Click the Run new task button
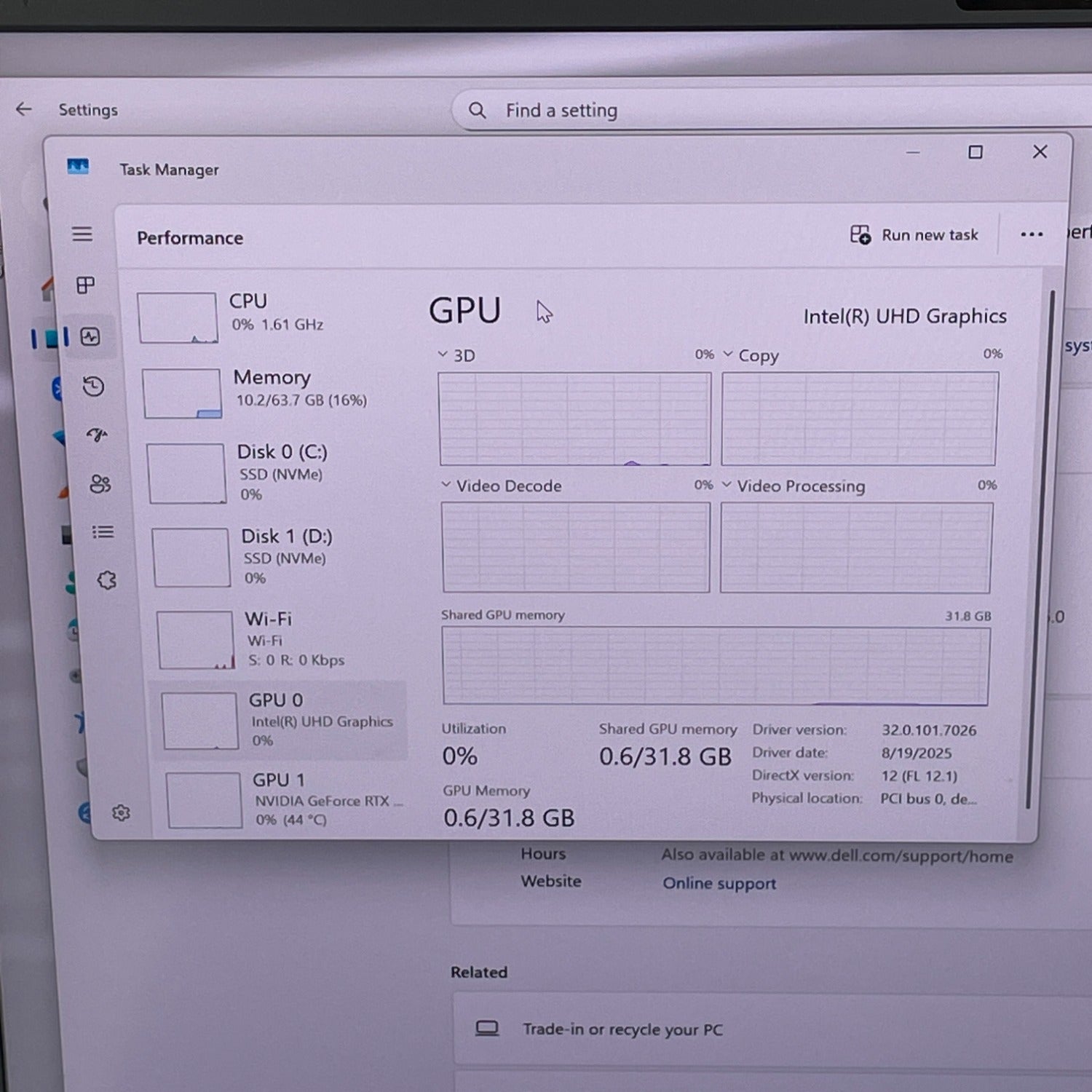Screen dimensions: 1092x1092 pyautogui.click(x=916, y=234)
